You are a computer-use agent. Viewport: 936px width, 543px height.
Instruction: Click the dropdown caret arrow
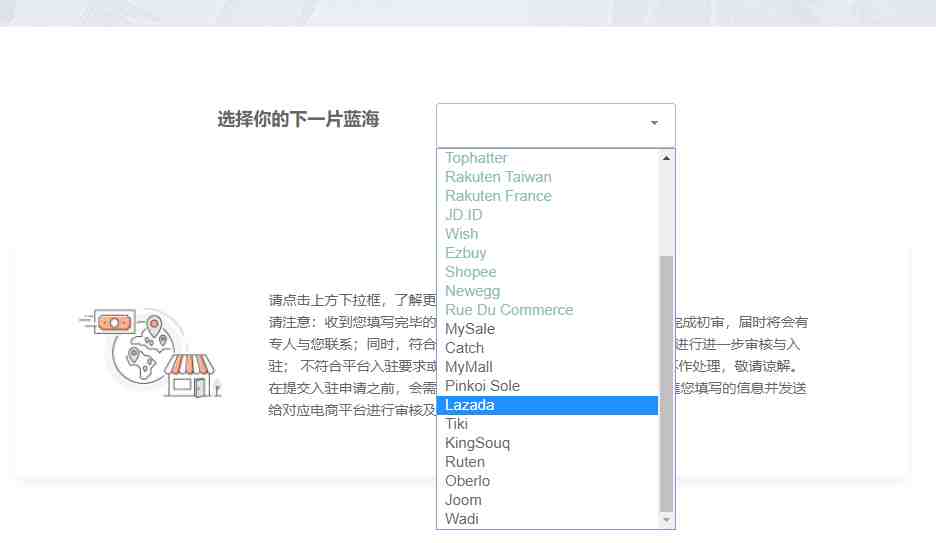(x=654, y=123)
